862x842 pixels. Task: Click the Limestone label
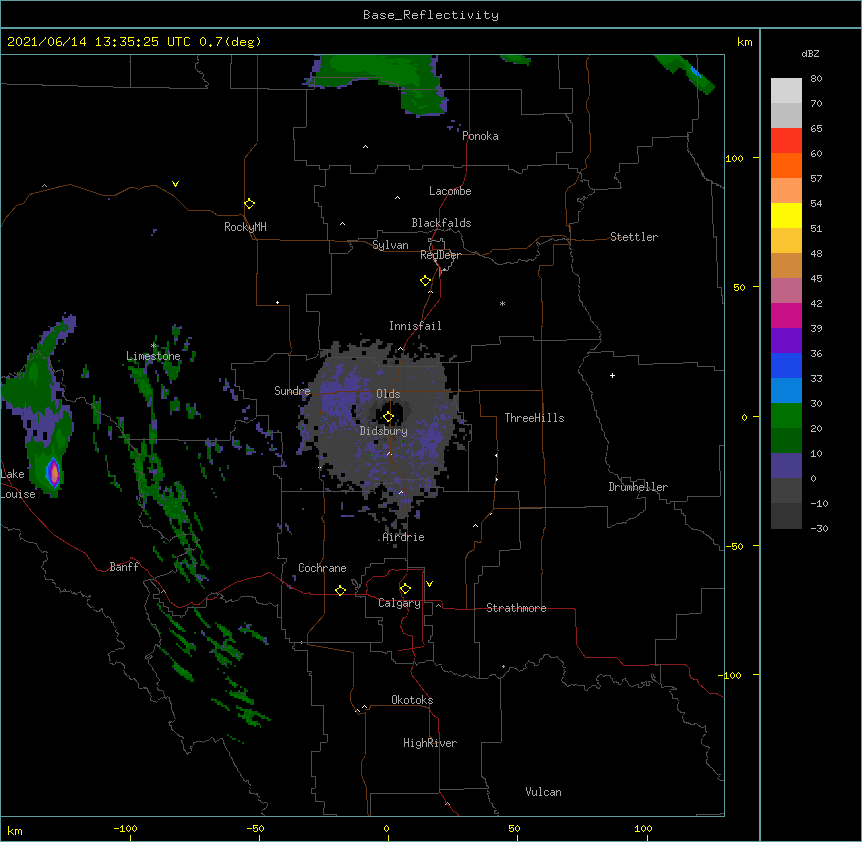(x=153, y=356)
